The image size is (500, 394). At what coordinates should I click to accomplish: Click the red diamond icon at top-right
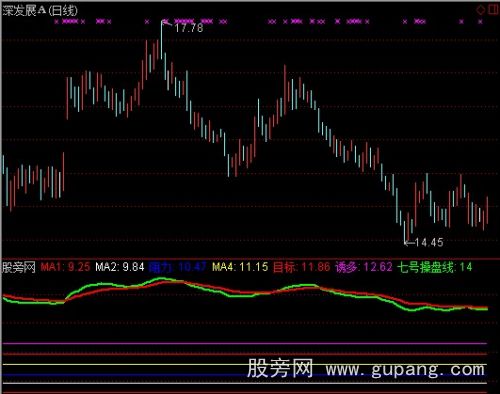point(480,10)
